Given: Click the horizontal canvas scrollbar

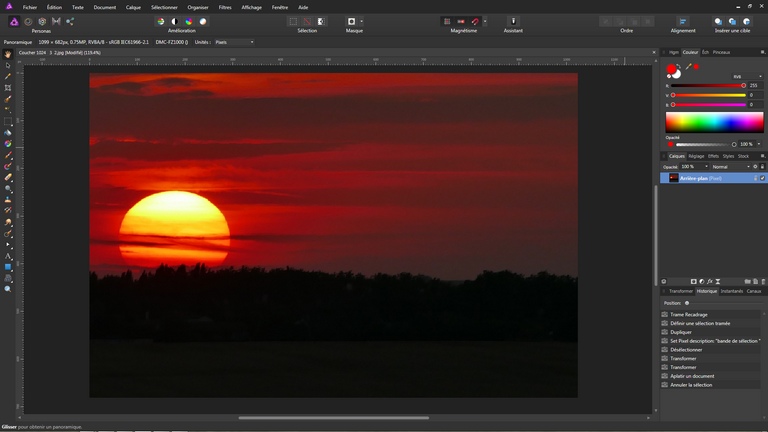Looking at the screenshot, I should click(334, 418).
